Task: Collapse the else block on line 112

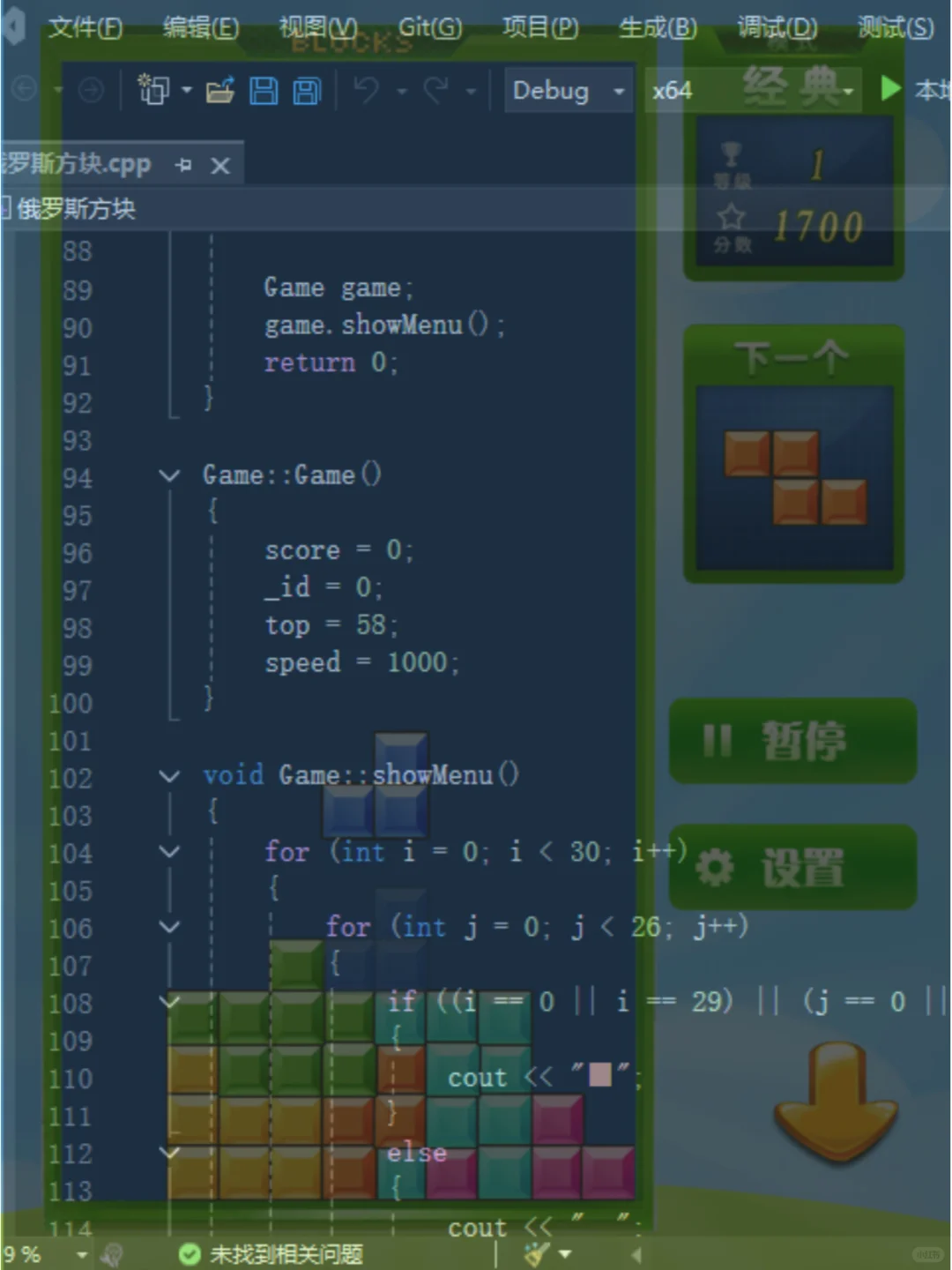Action: pos(169,1152)
